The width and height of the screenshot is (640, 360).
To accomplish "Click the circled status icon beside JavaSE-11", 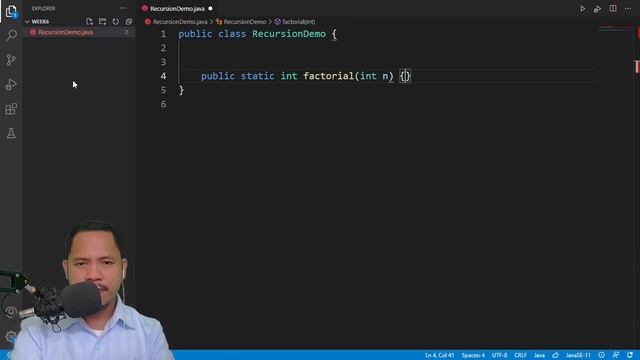I will tap(602, 355).
